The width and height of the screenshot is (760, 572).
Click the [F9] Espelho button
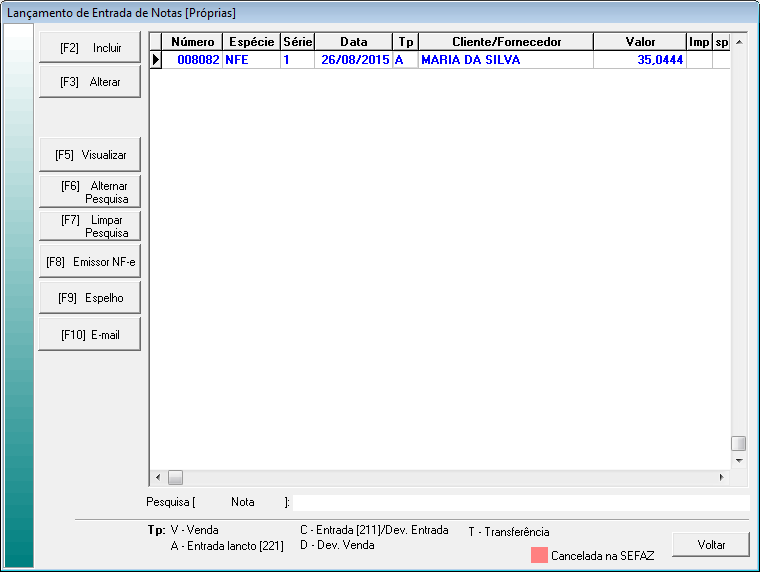tap(90, 298)
